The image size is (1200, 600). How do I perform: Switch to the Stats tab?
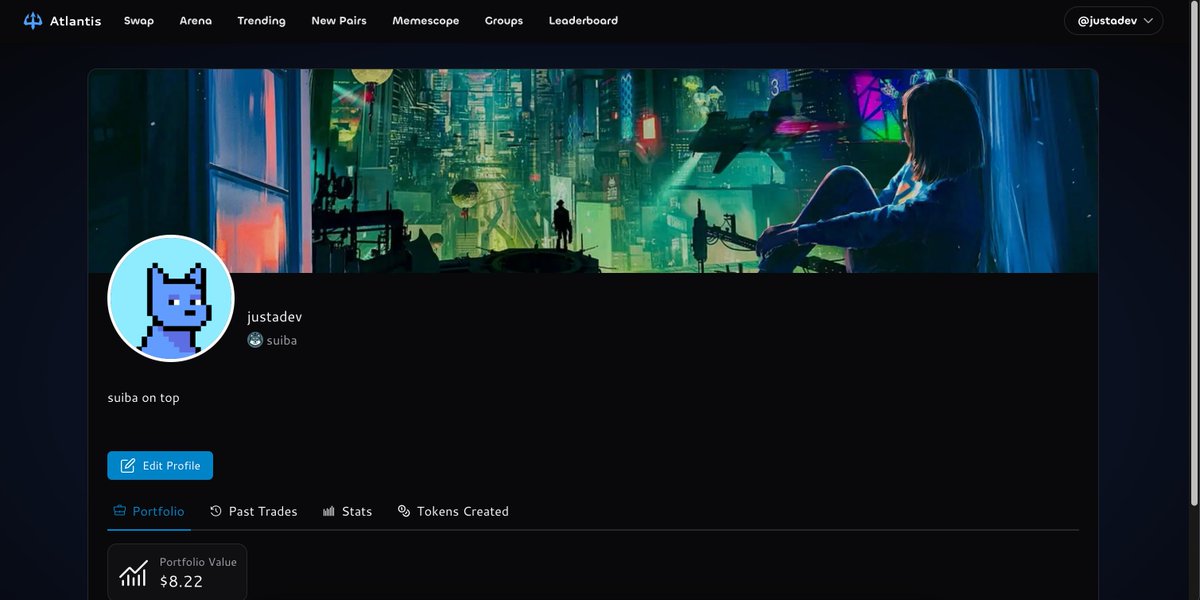coord(347,511)
